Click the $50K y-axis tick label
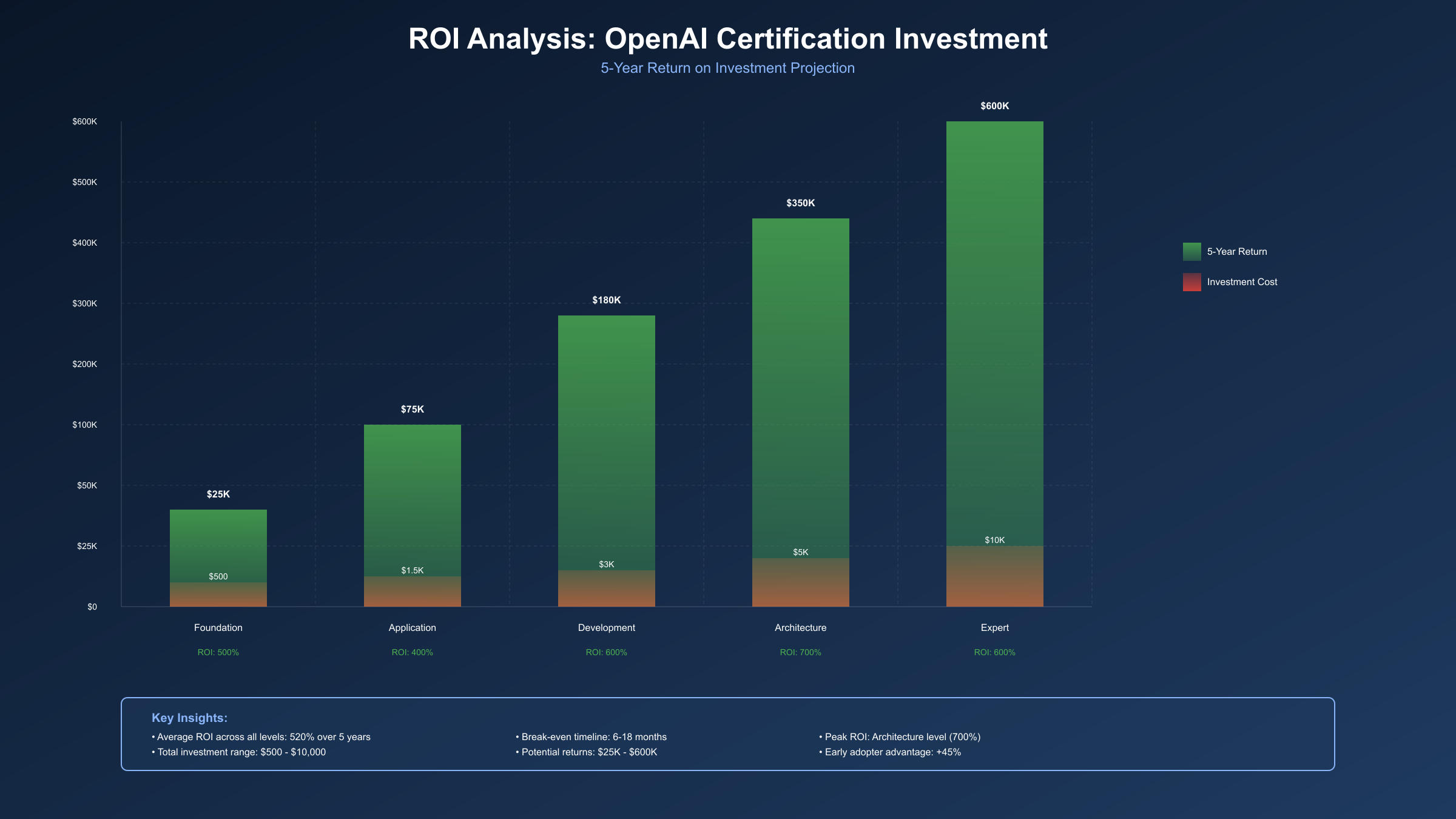Screen dimensions: 1456x819 (87, 486)
